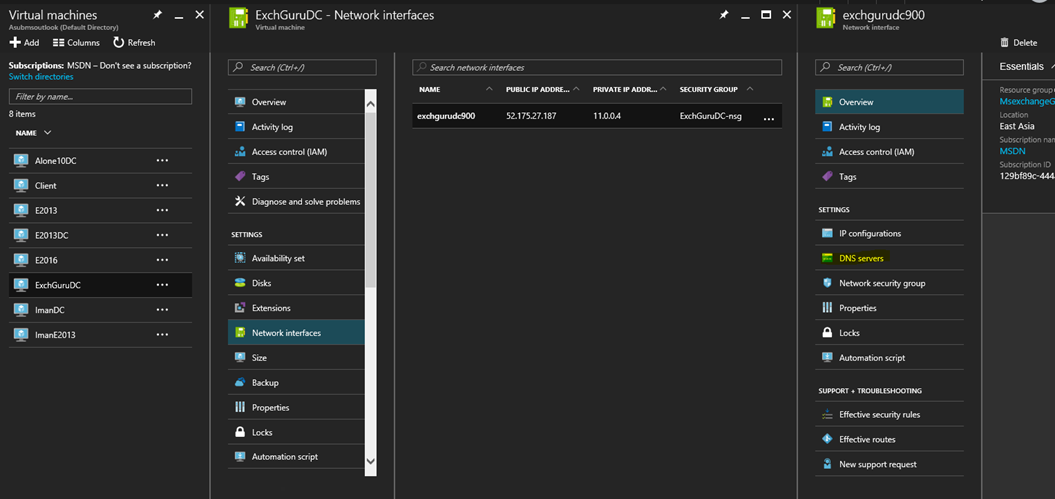Open ellipsis menu for exchgurudc900 row
The image size is (1055, 499).
pyautogui.click(x=769, y=118)
